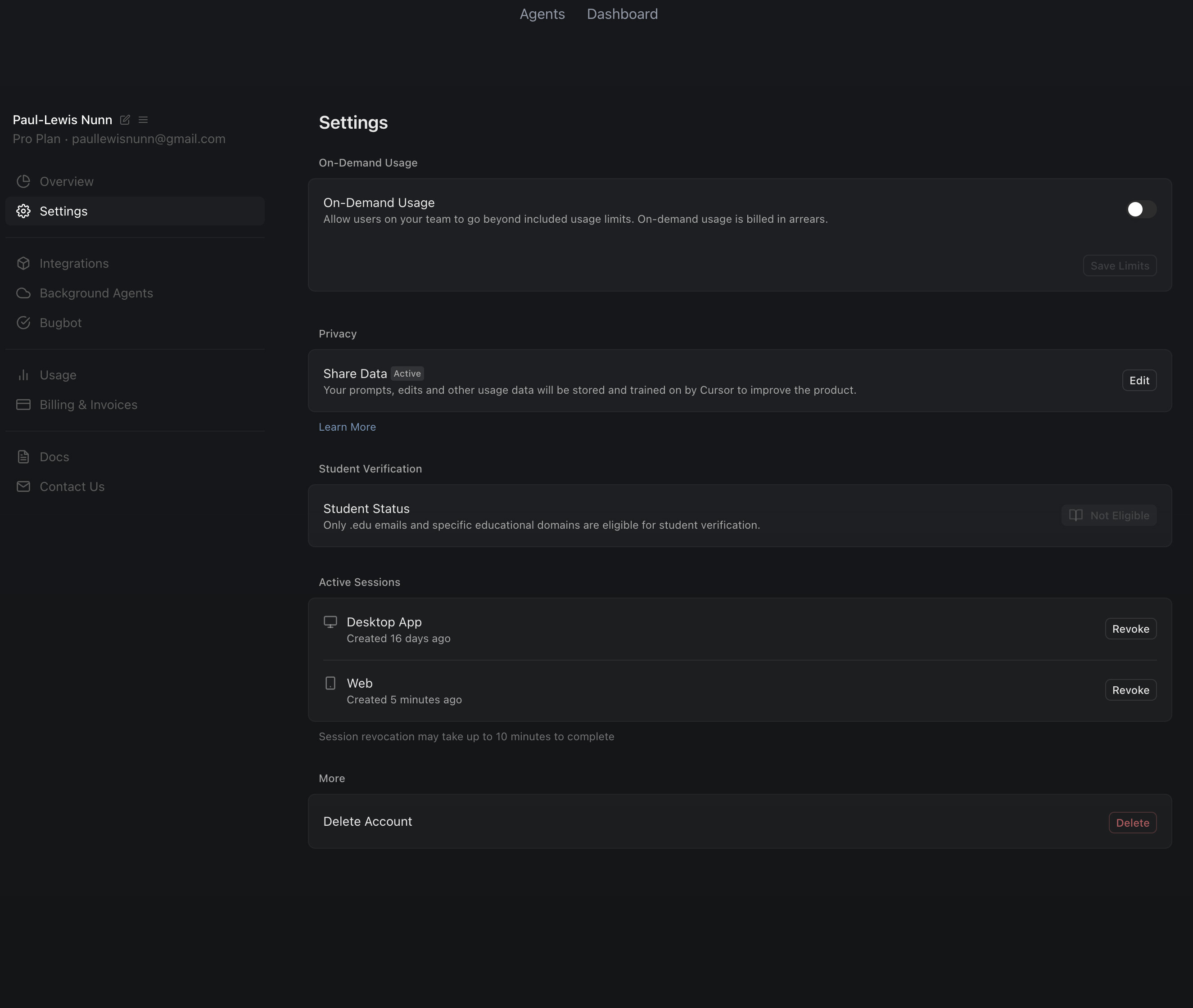Screen dimensions: 1193x1008
Task: Click the Not Eligible student status button
Action: coord(1108,515)
